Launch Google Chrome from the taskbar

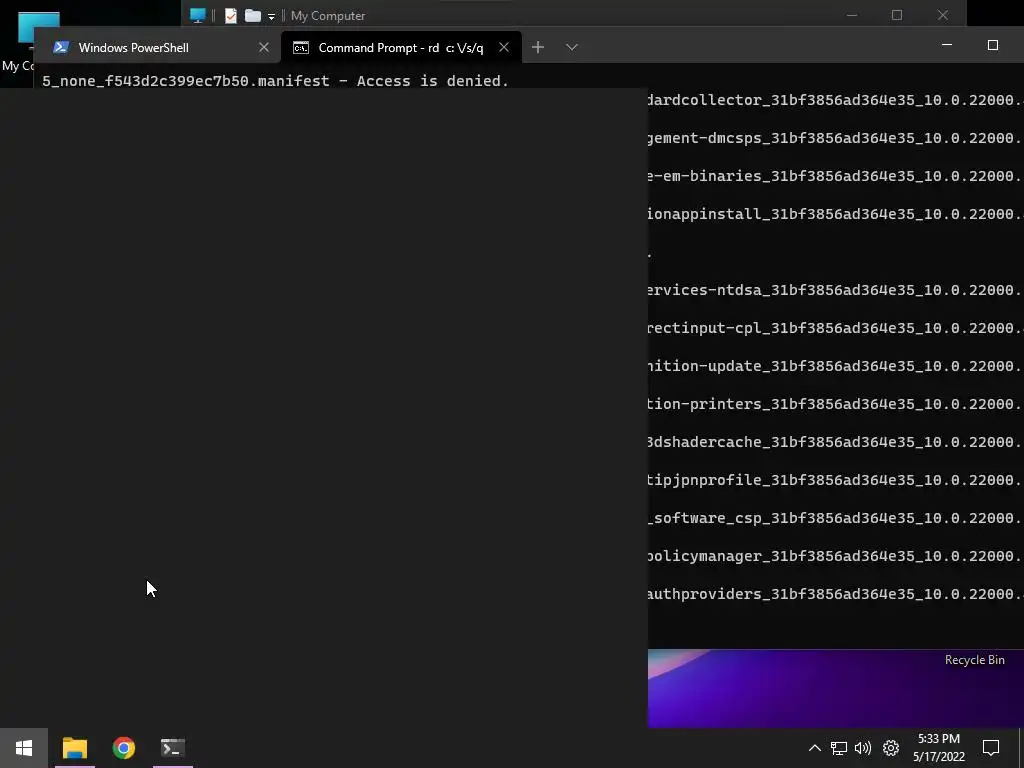pyautogui.click(x=123, y=748)
